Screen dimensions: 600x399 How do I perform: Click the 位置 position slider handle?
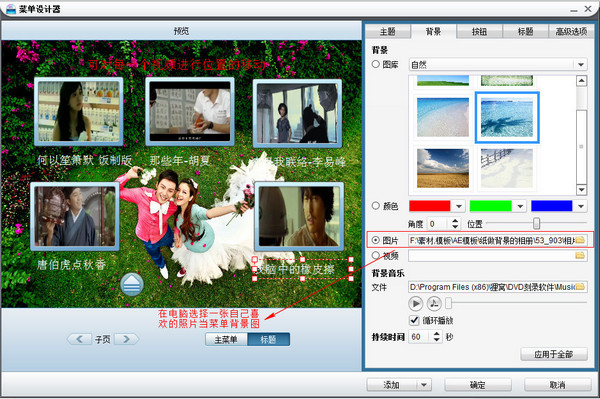[536, 223]
